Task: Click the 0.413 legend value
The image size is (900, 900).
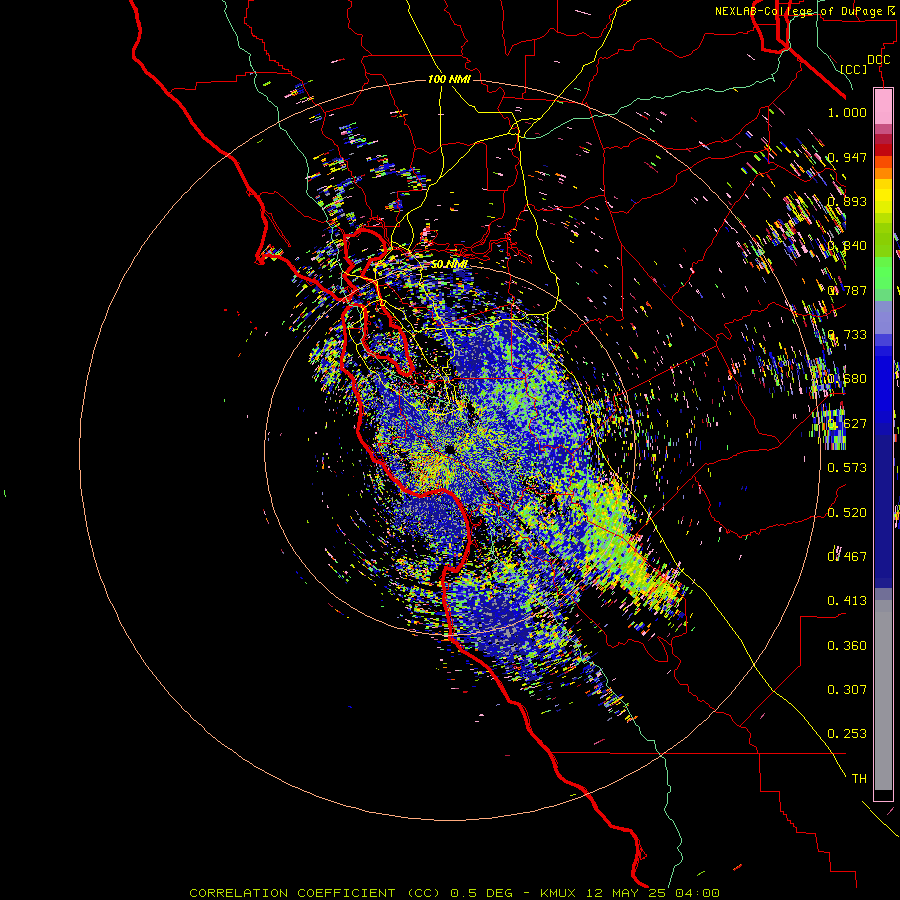Action: (x=847, y=601)
